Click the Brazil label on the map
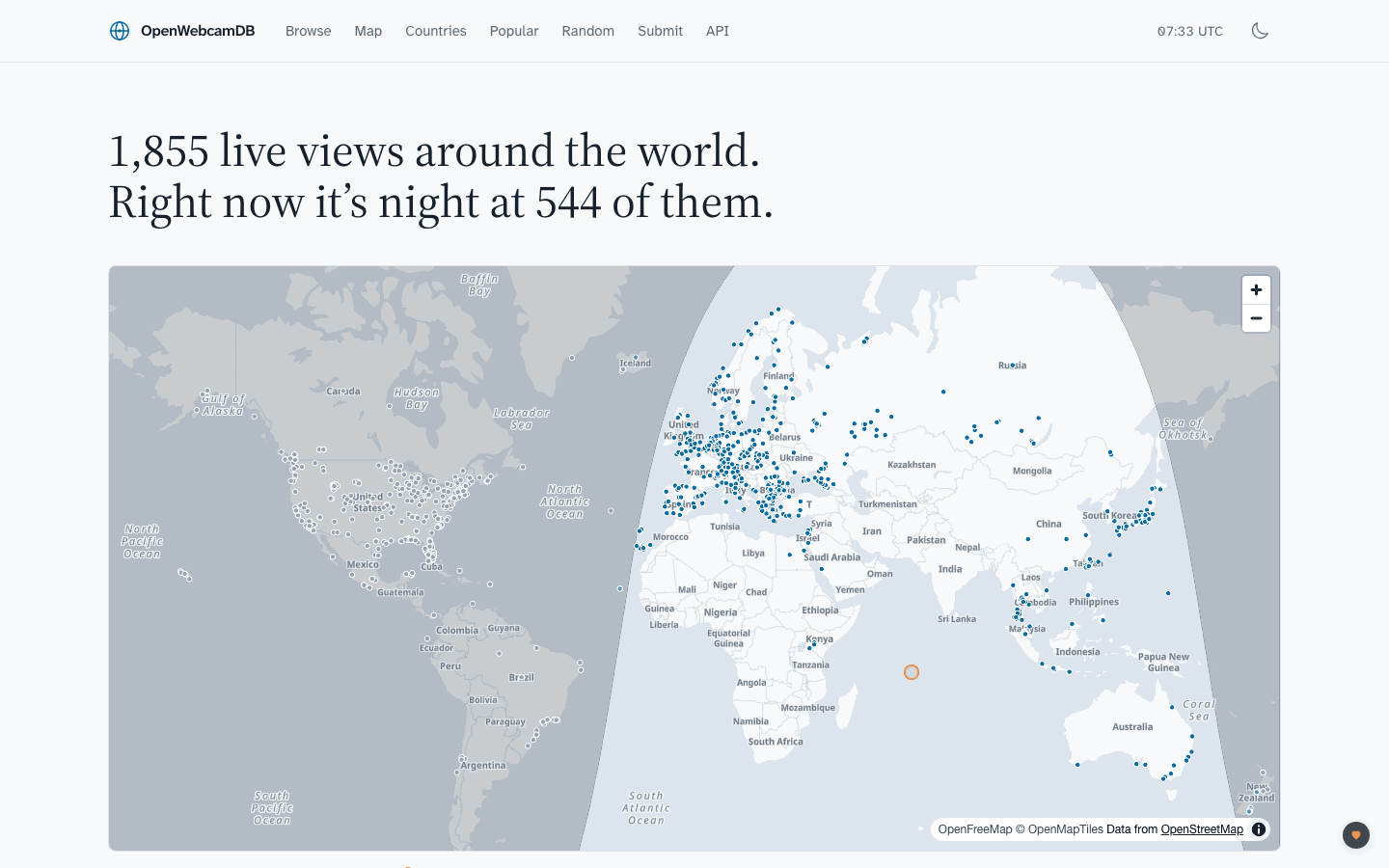 [x=521, y=677]
